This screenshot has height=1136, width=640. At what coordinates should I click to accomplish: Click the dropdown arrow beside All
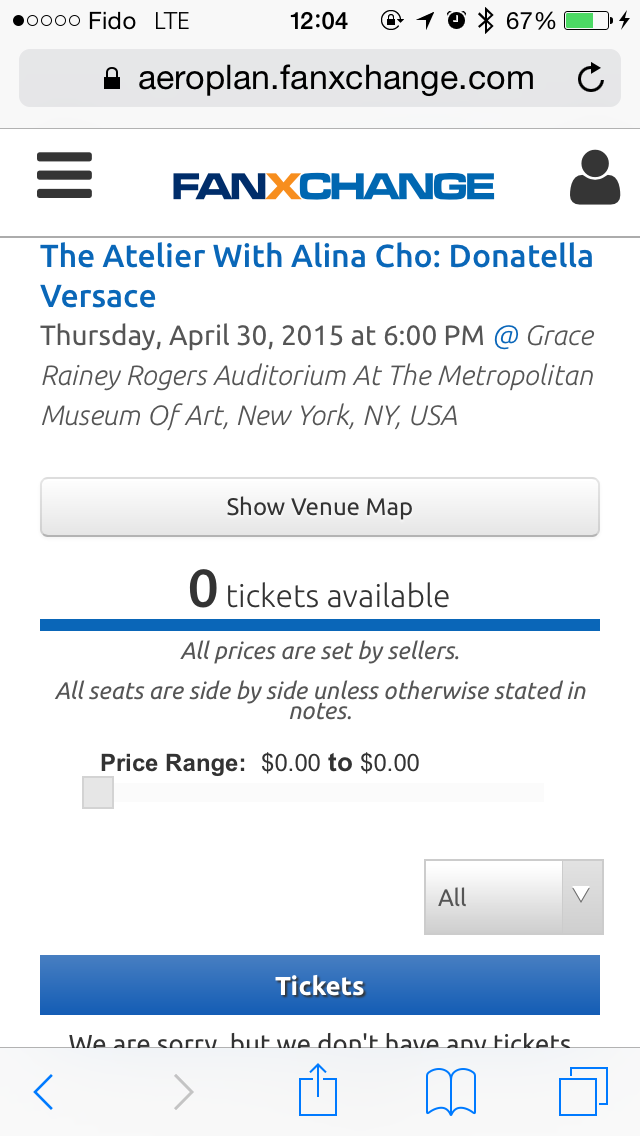582,897
